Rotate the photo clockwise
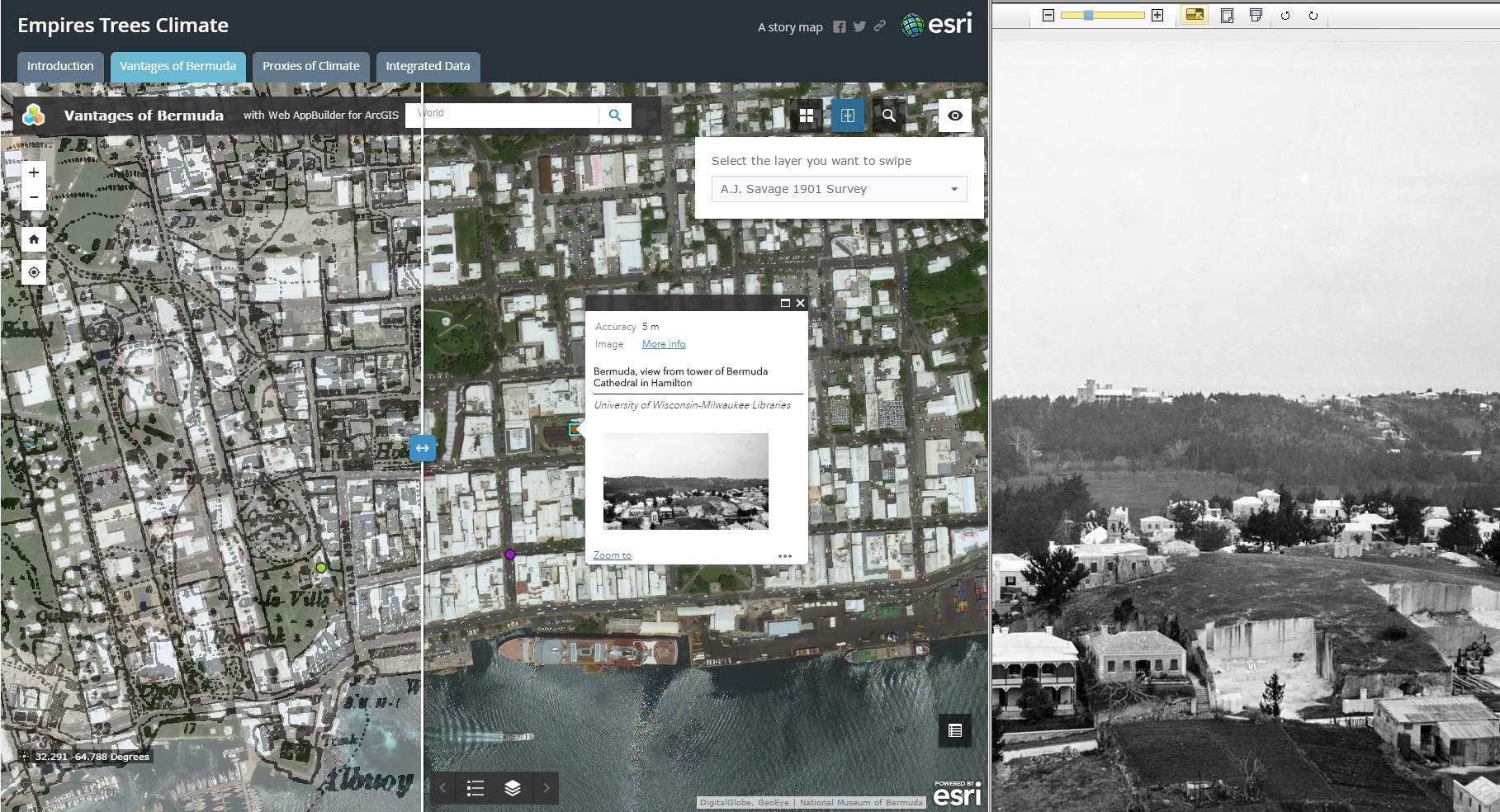Viewport: 1500px width, 812px height. (1313, 16)
